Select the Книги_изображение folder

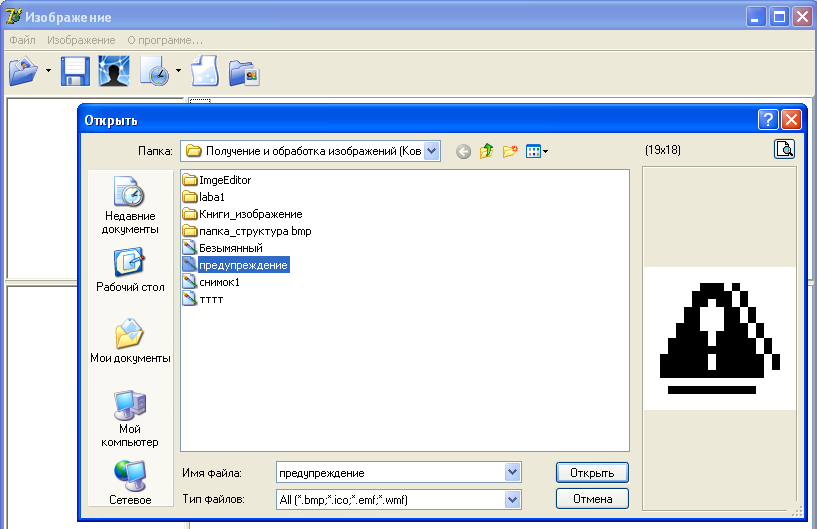pos(242,214)
